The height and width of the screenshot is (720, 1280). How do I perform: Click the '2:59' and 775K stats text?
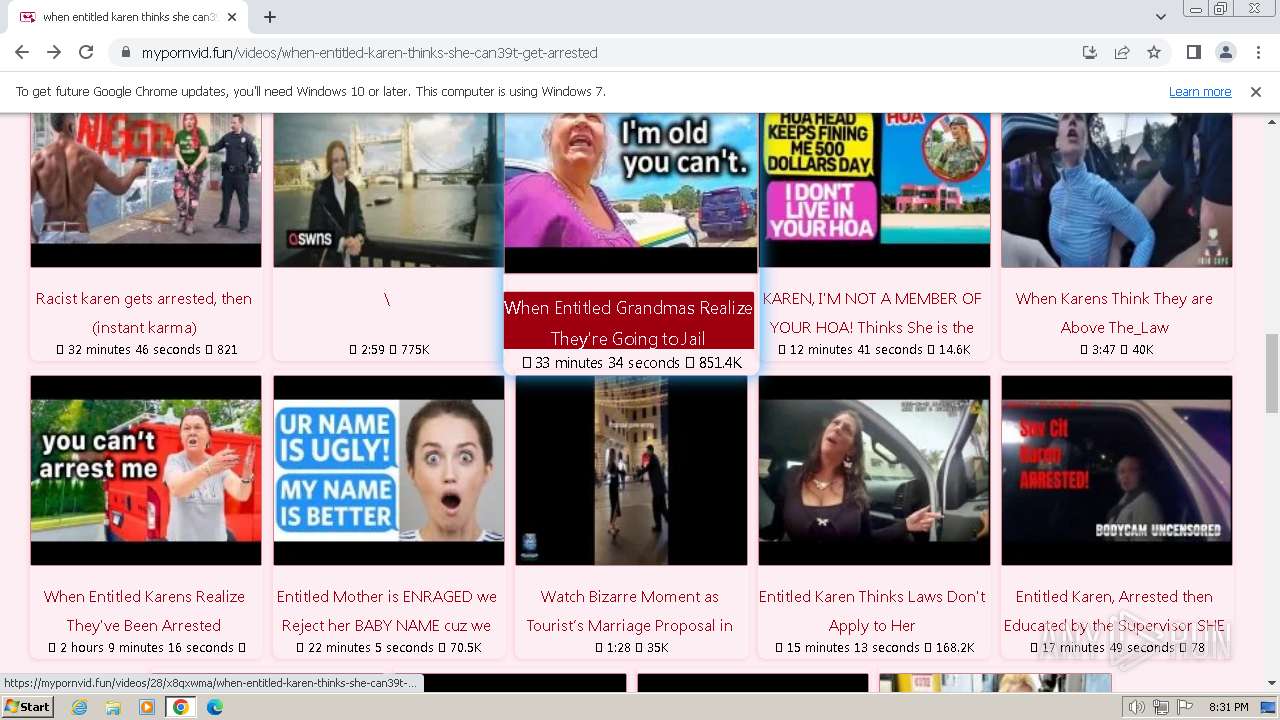(389, 350)
